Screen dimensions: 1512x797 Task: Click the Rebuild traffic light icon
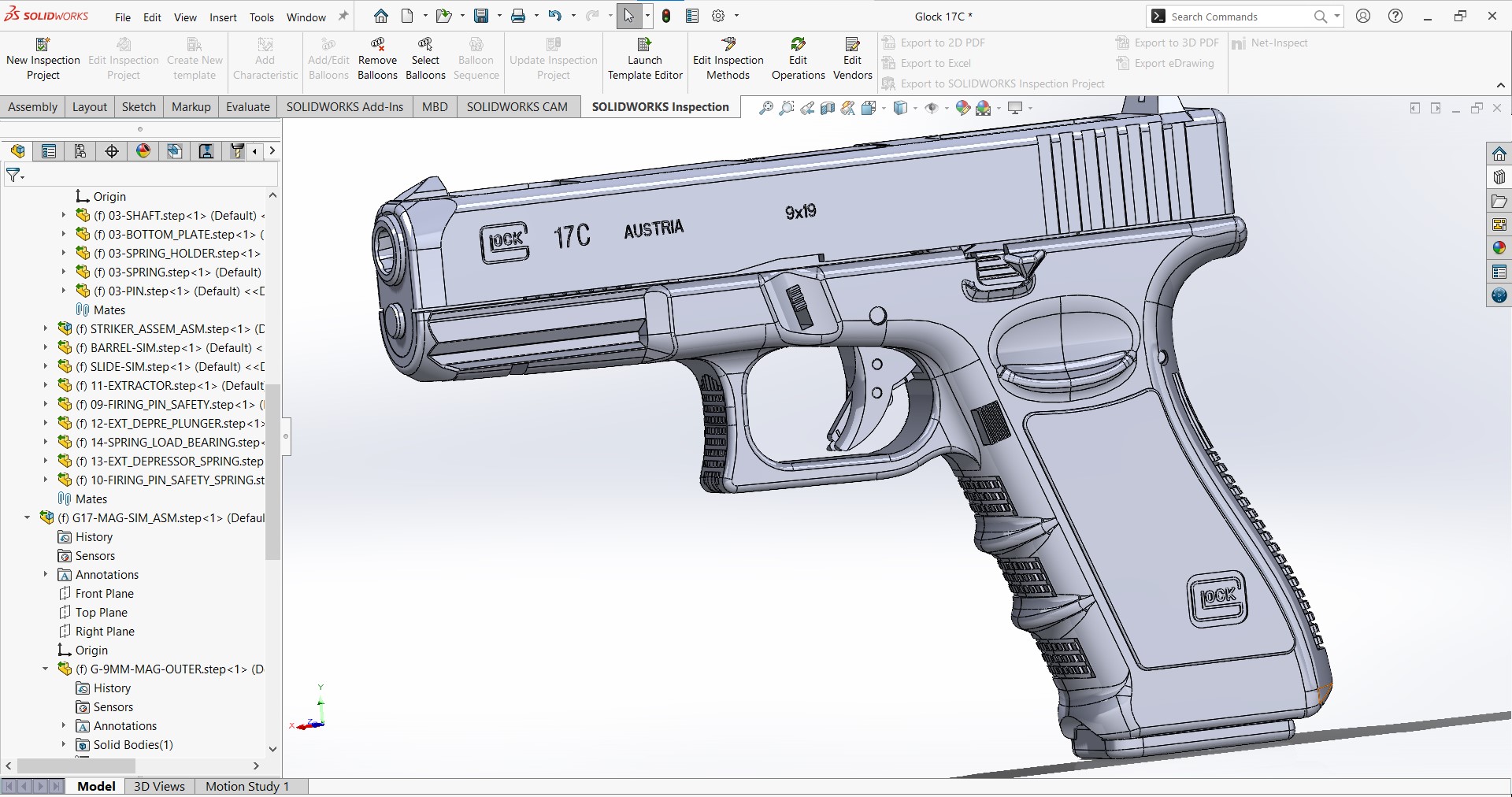pyautogui.click(x=666, y=16)
